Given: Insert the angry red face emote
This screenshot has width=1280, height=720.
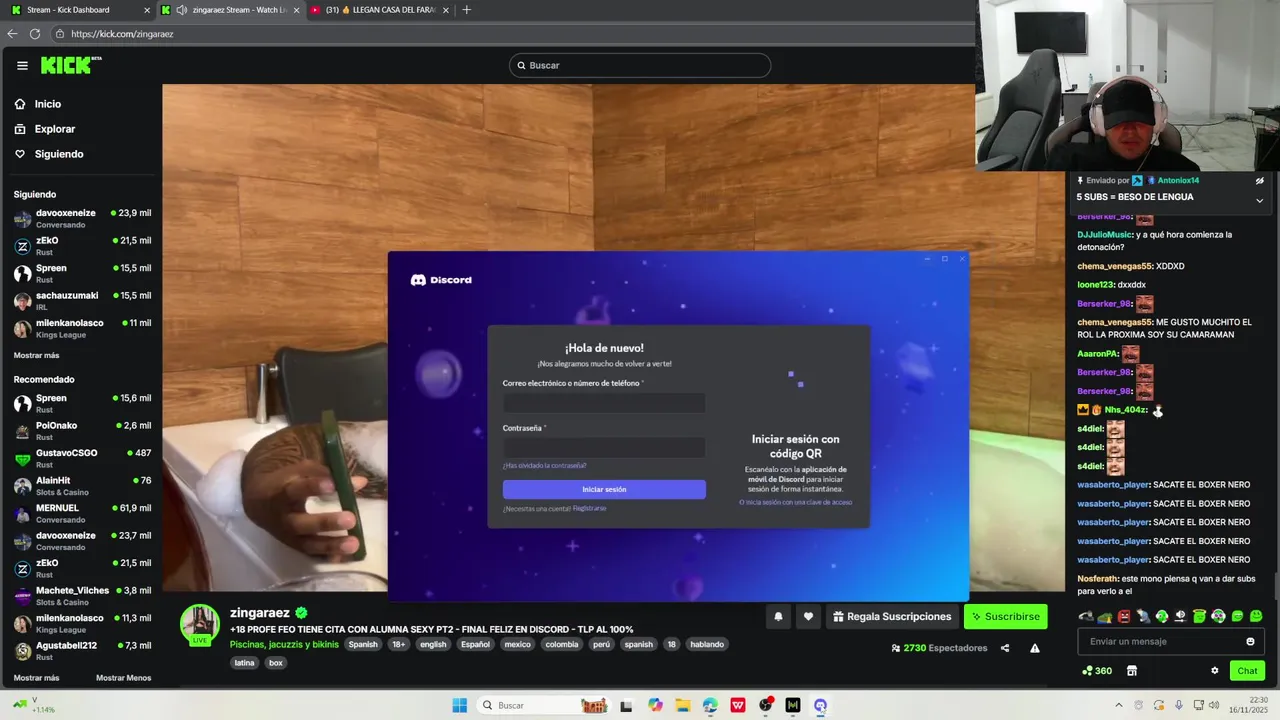Looking at the screenshot, I should (1124, 617).
